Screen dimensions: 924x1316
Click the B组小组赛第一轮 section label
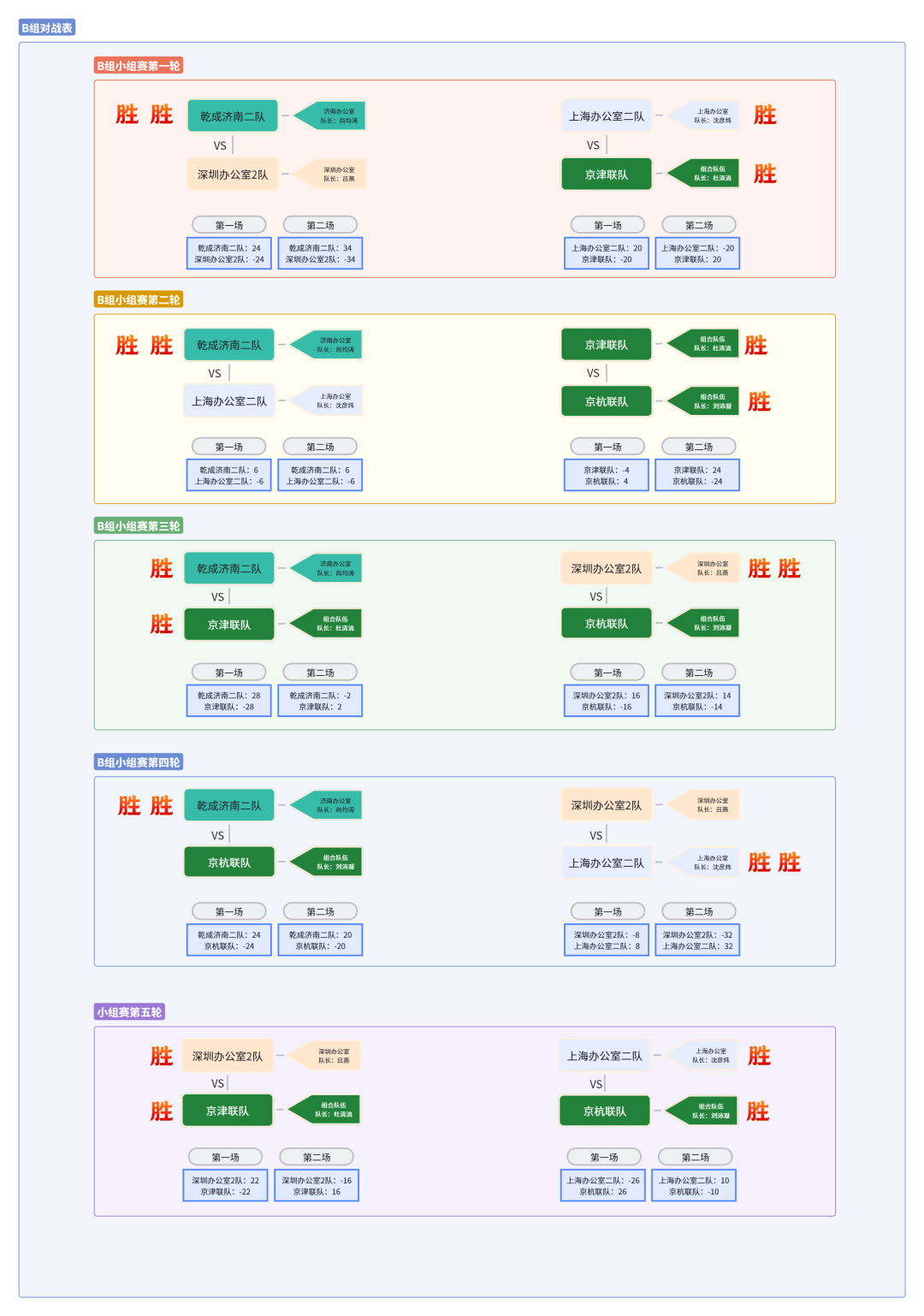pyautogui.click(x=139, y=66)
